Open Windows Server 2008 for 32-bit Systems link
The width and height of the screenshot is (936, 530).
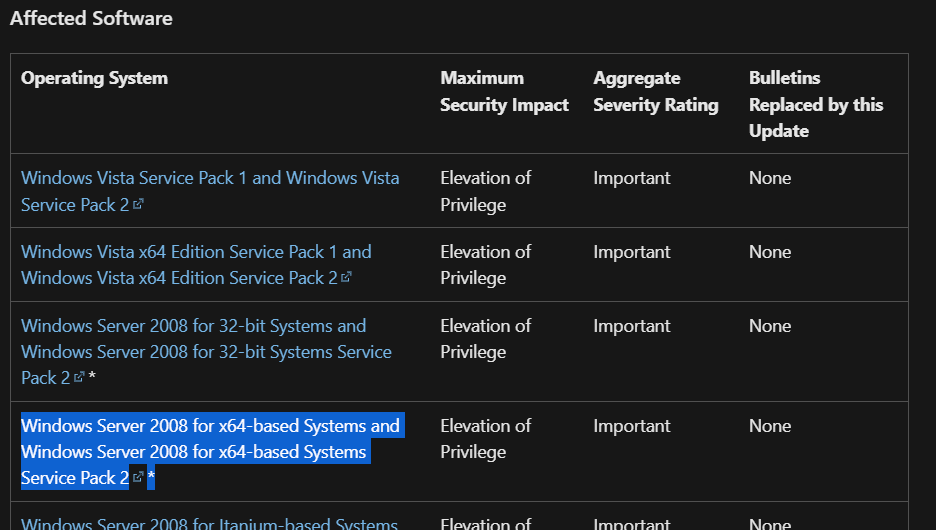coord(207,352)
